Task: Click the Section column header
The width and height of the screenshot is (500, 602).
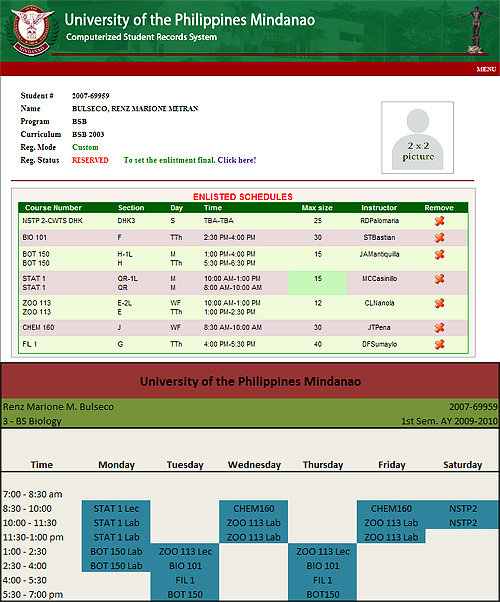Action: tap(131, 208)
